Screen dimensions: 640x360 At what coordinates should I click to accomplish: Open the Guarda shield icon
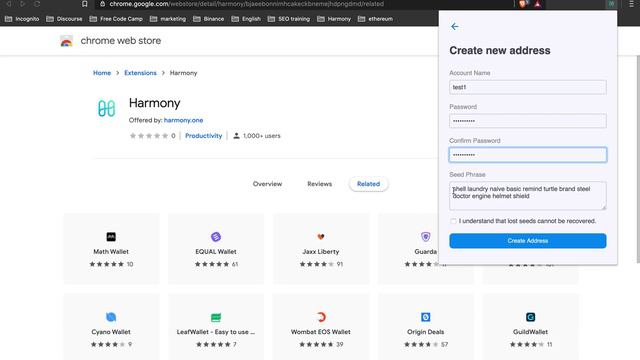point(426,237)
